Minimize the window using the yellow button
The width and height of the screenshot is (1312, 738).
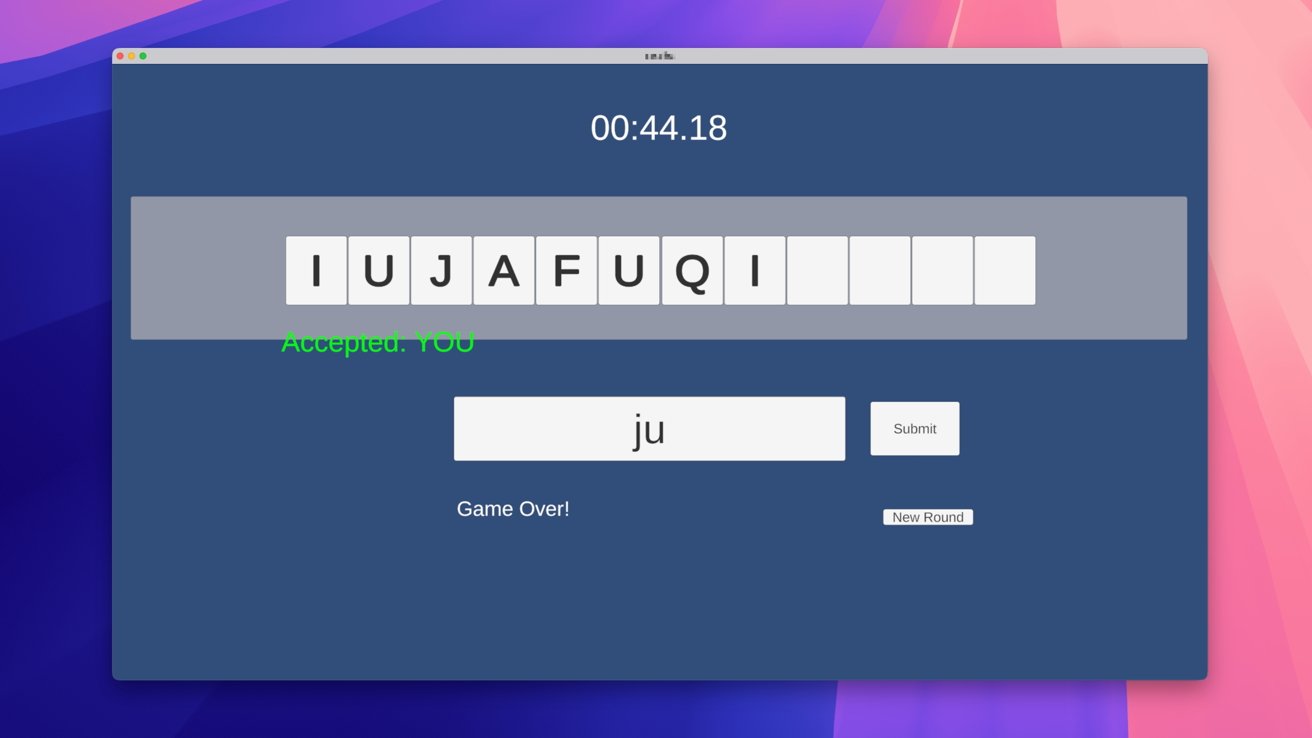click(x=131, y=56)
